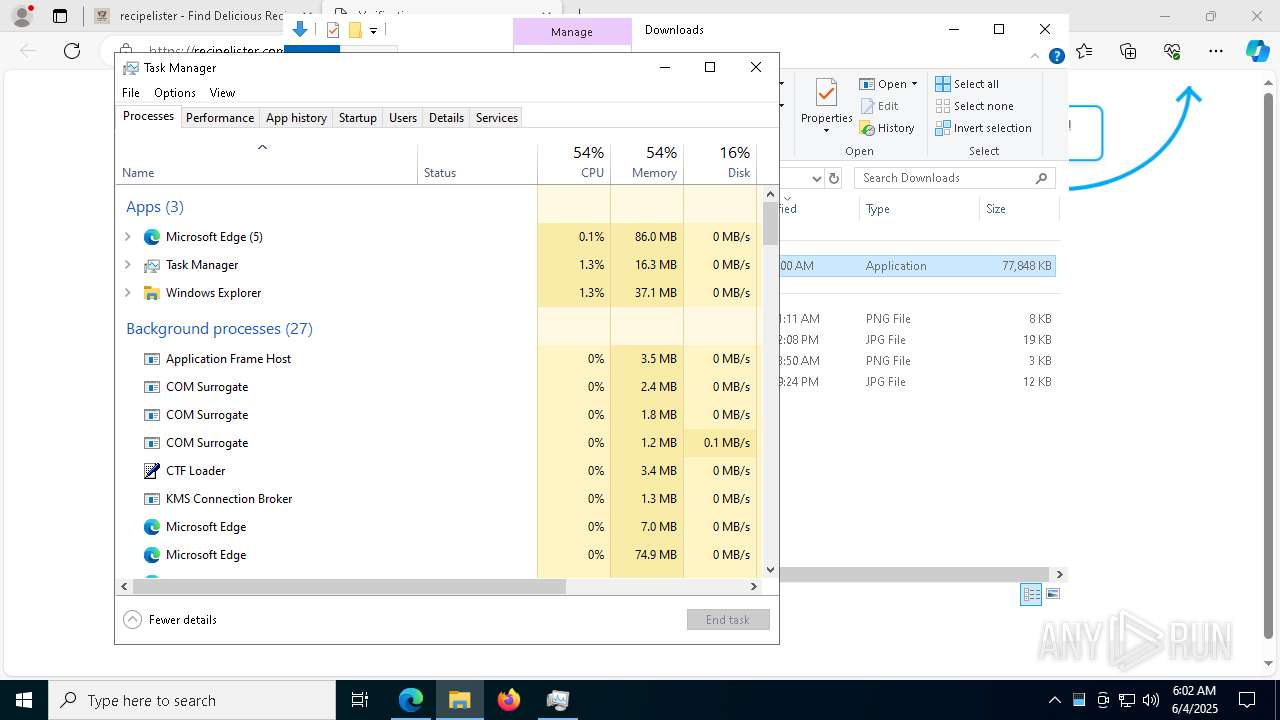The width and height of the screenshot is (1280, 720).
Task: Click the Explorer Help question mark icon
Action: tap(1056, 56)
